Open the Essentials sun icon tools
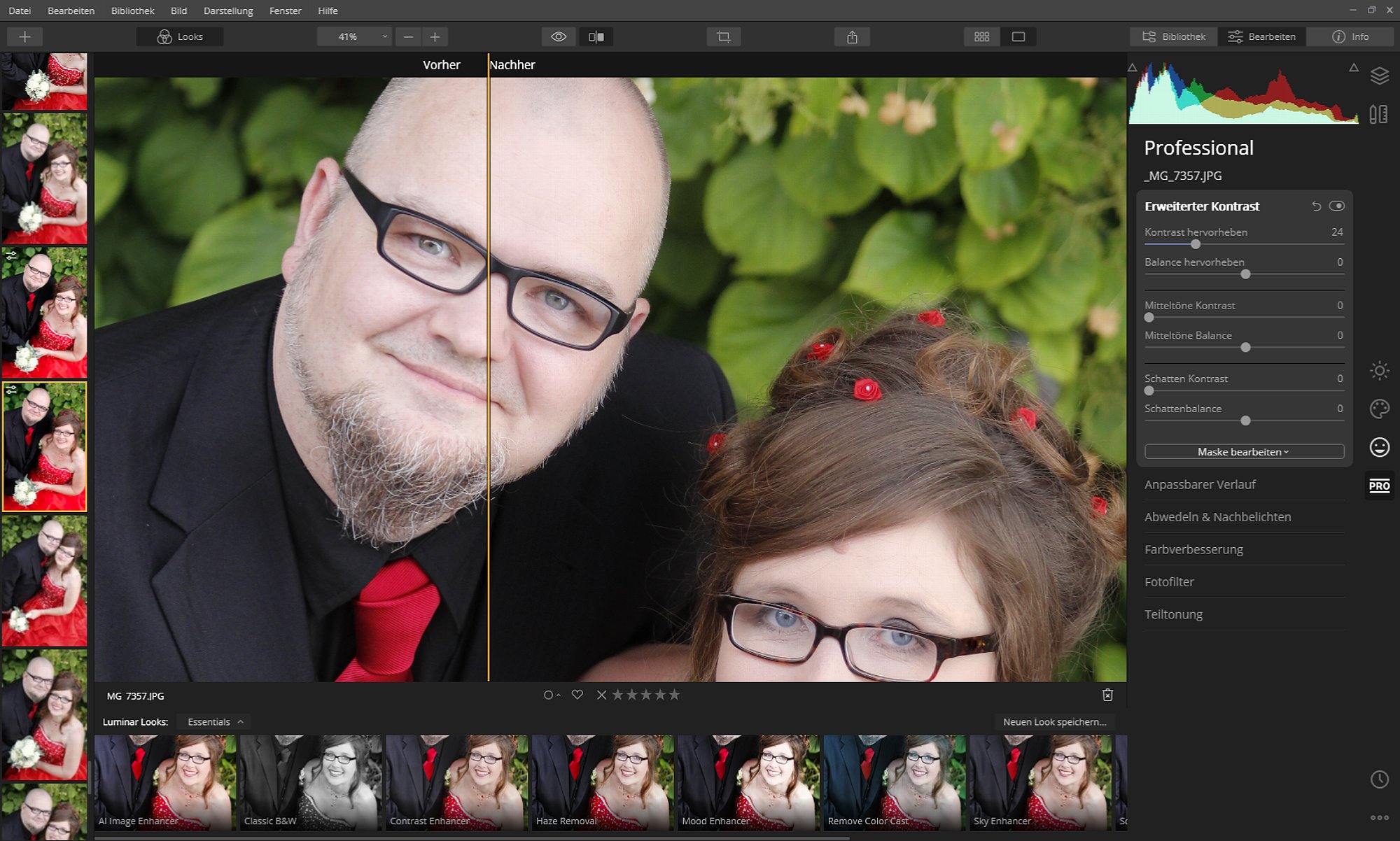 coord(1379,371)
